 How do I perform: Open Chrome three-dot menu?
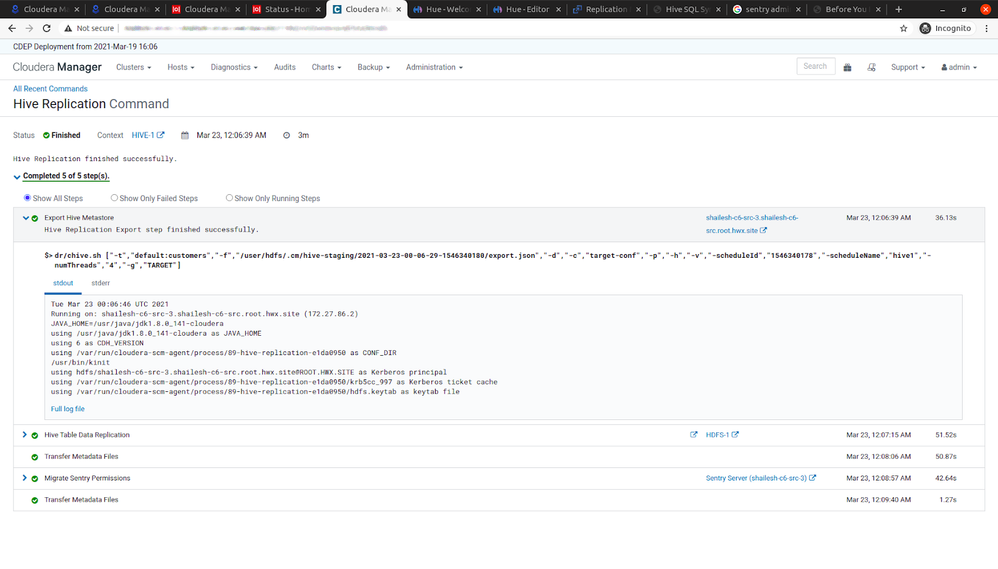[x=987, y=28]
